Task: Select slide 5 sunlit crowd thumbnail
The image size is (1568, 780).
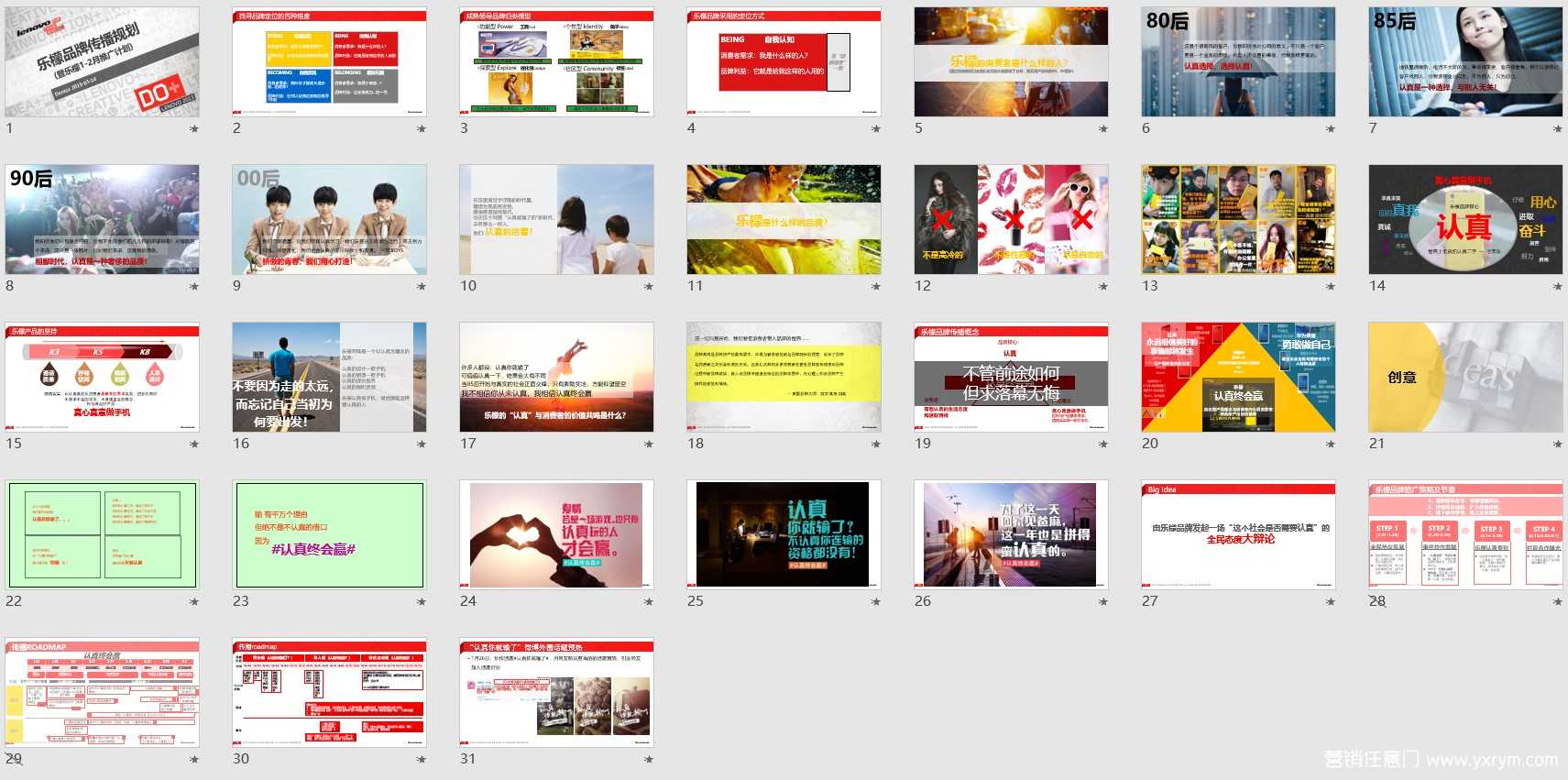Action: click(x=1011, y=62)
